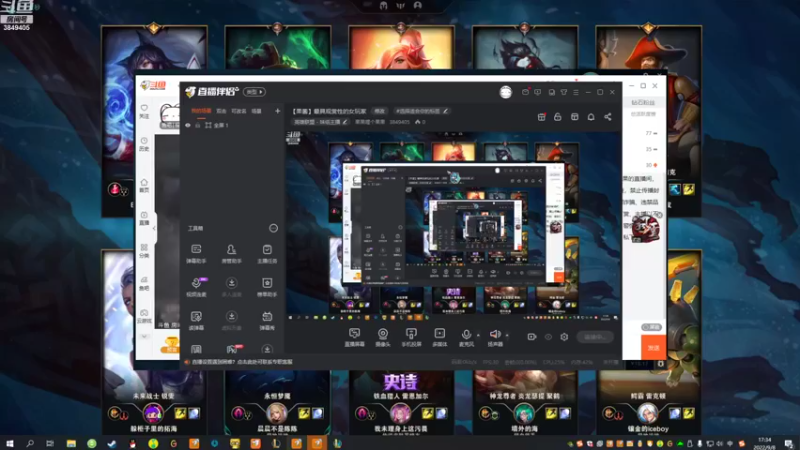Viewport: 800px width, 450px height.
Task: Click the start streaming button at bottom right
Action: [x=595, y=337]
